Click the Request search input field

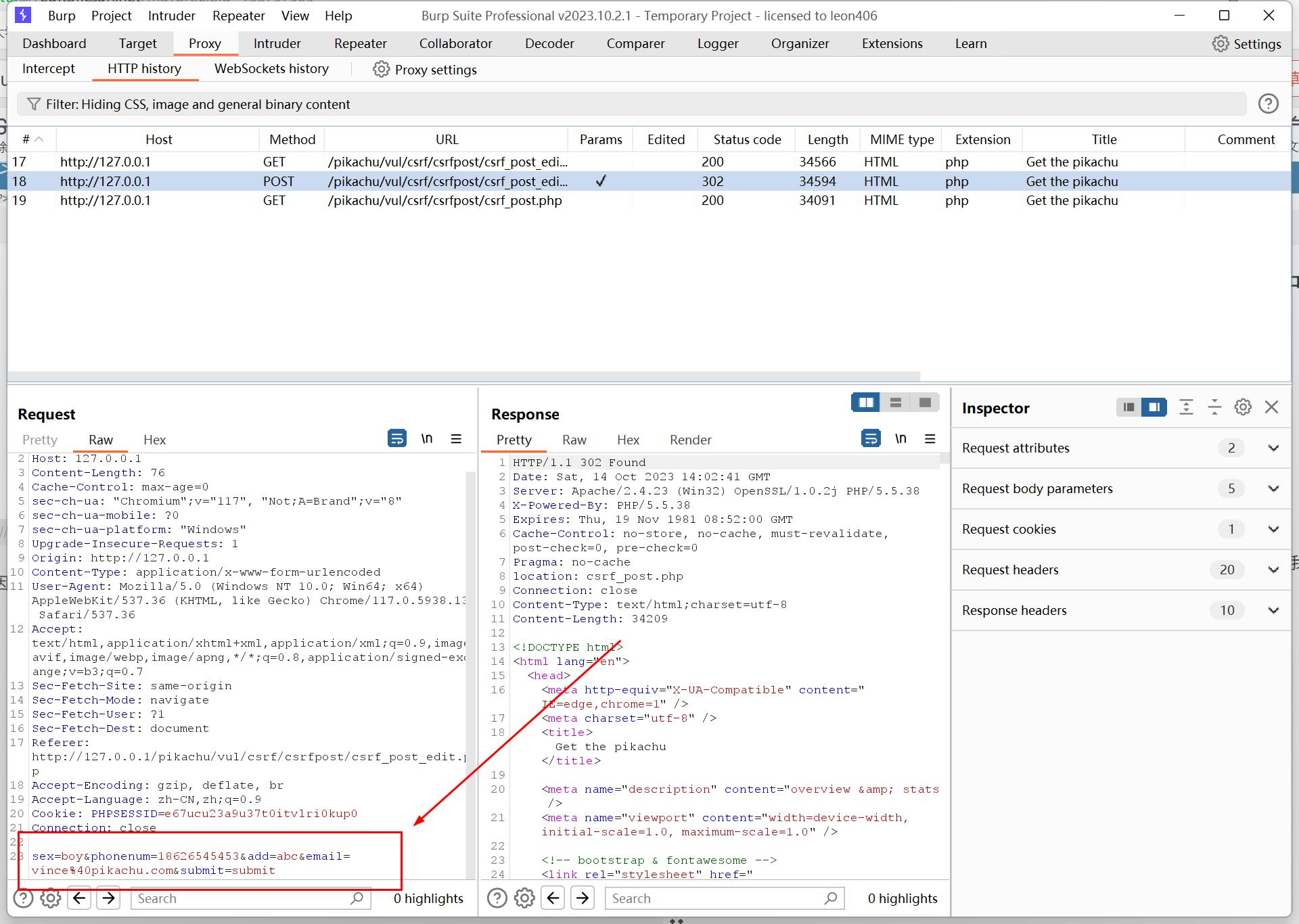click(250, 898)
